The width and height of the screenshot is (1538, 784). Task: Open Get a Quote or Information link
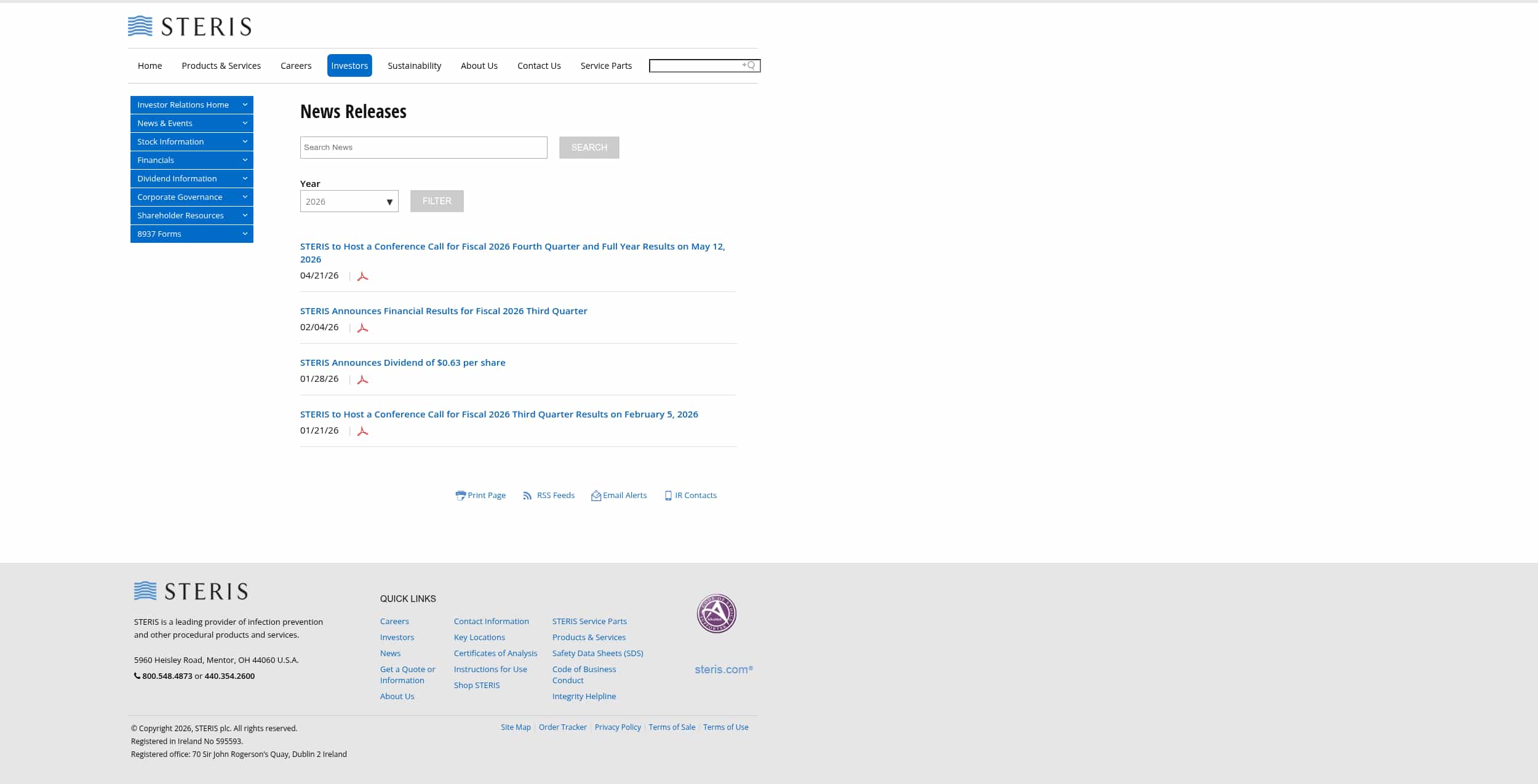click(x=407, y=675)
